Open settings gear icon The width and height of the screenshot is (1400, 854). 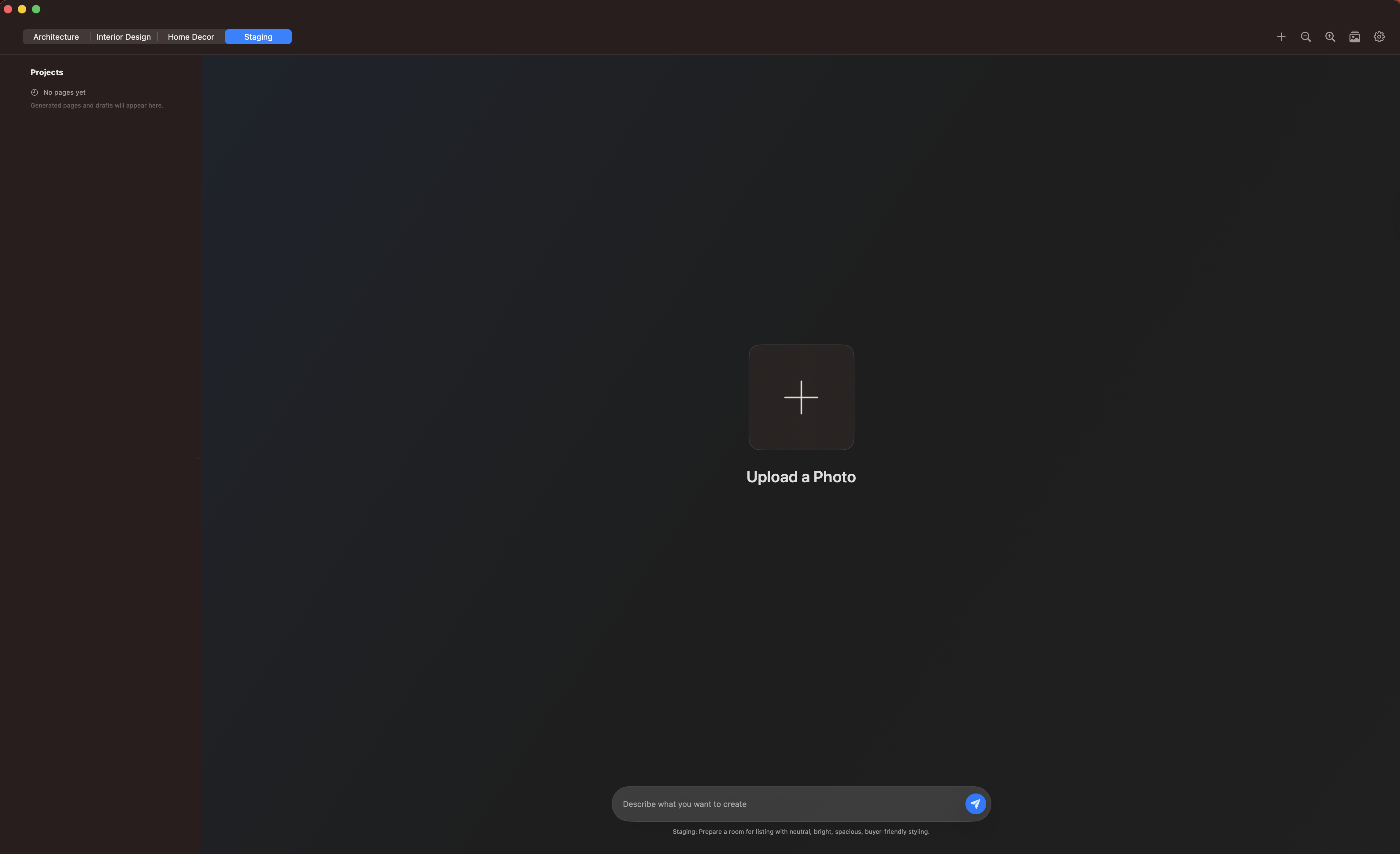pos(1379,37)
